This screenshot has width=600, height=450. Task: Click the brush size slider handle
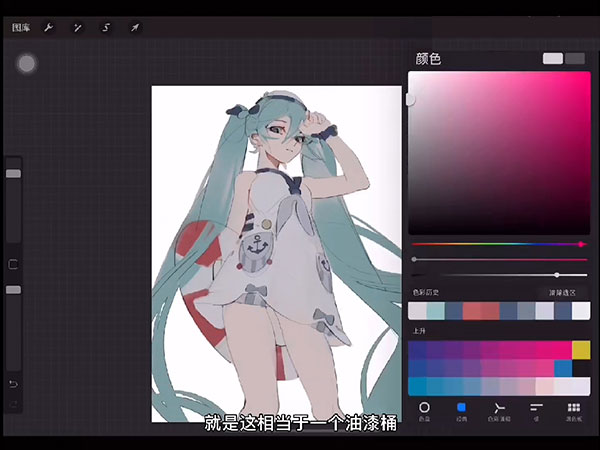click(x=13, y=174)
